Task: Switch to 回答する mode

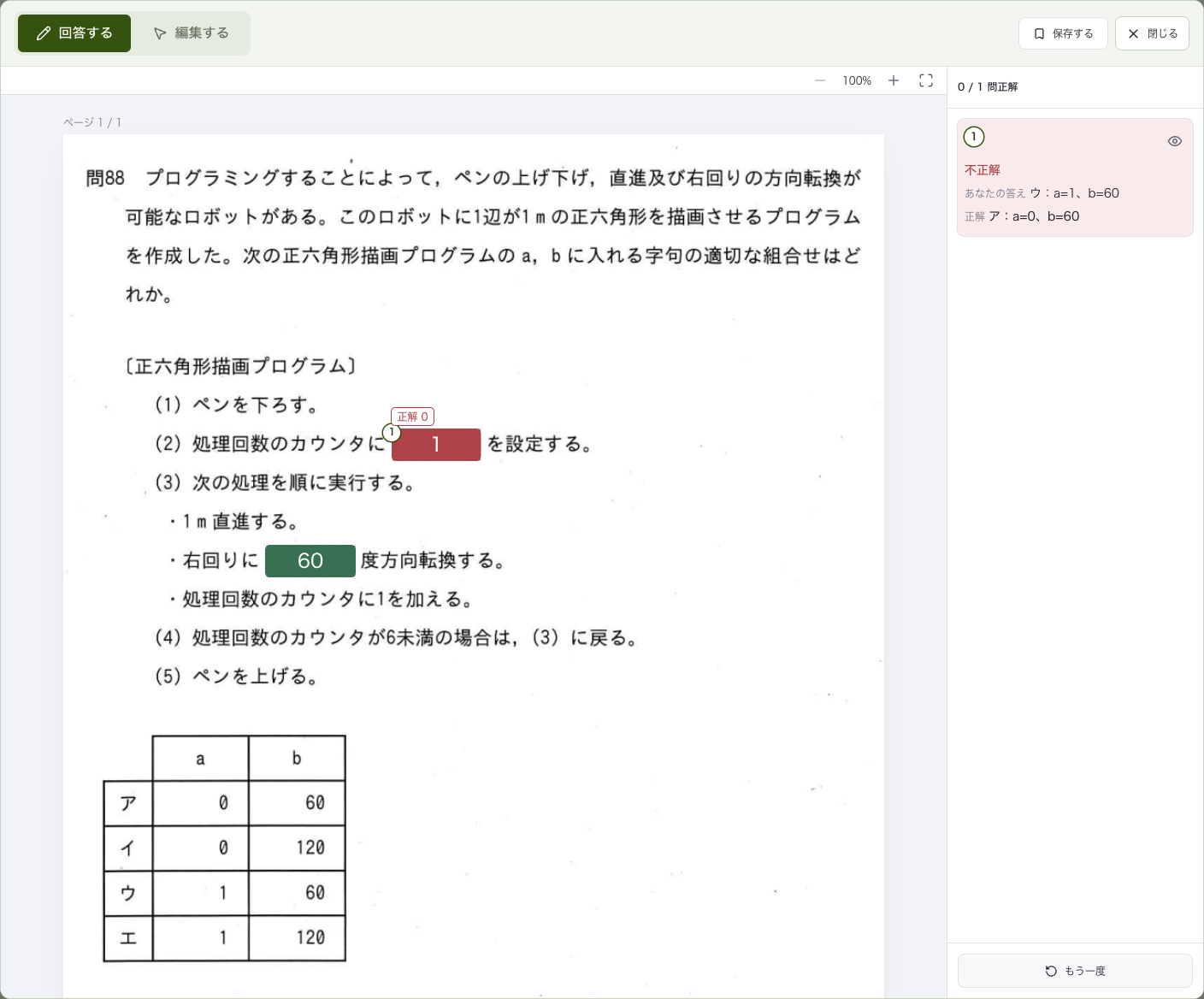Action: [74, 33]
